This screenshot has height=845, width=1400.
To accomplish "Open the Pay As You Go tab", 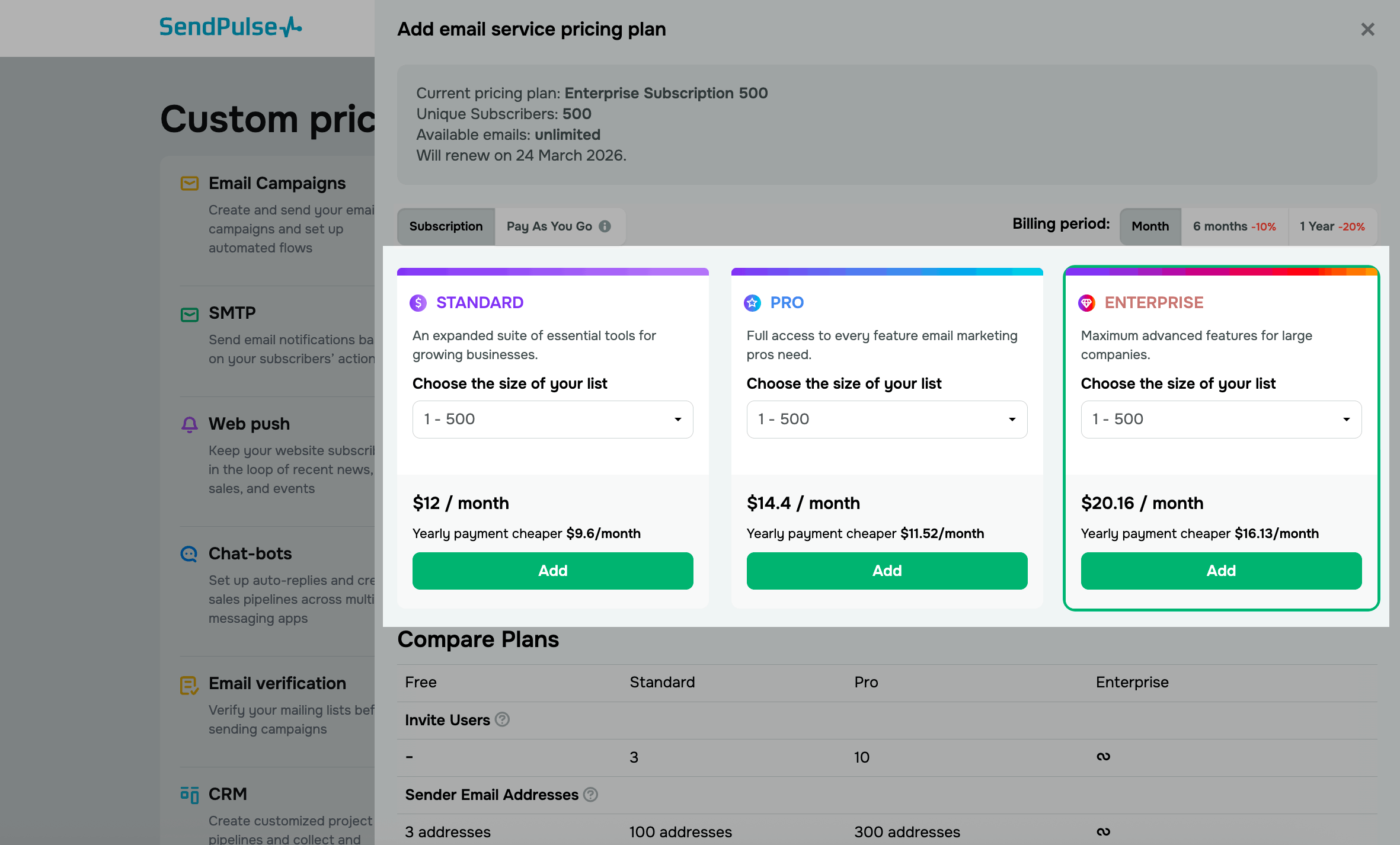I will (x=549, y=226).
